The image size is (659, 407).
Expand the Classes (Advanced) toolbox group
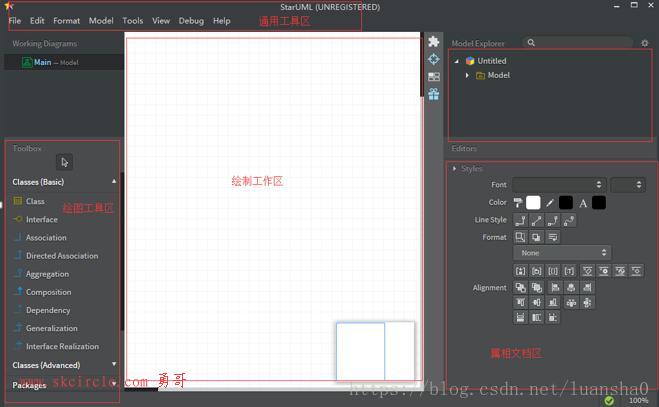[114, 364]
